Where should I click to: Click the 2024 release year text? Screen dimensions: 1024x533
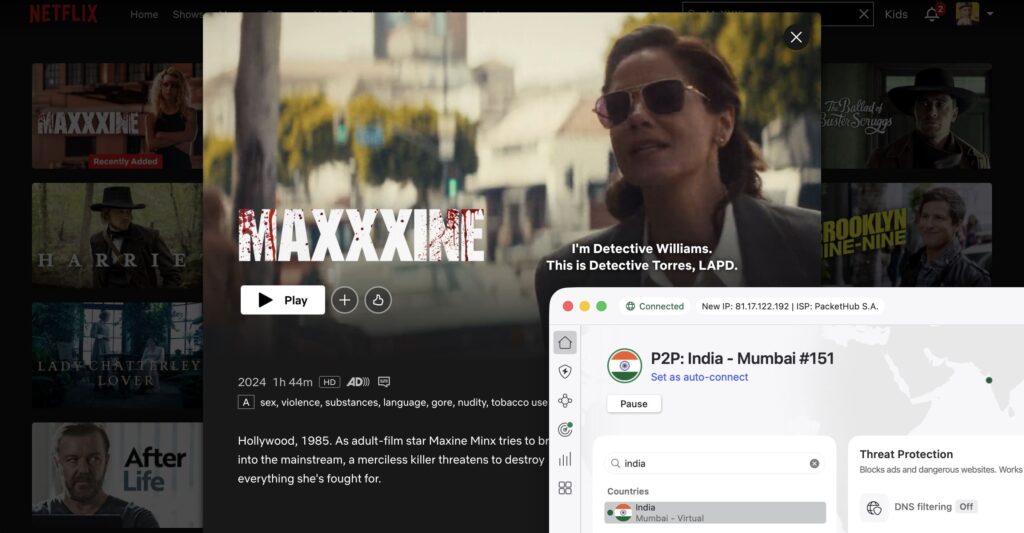coord(251,382)
